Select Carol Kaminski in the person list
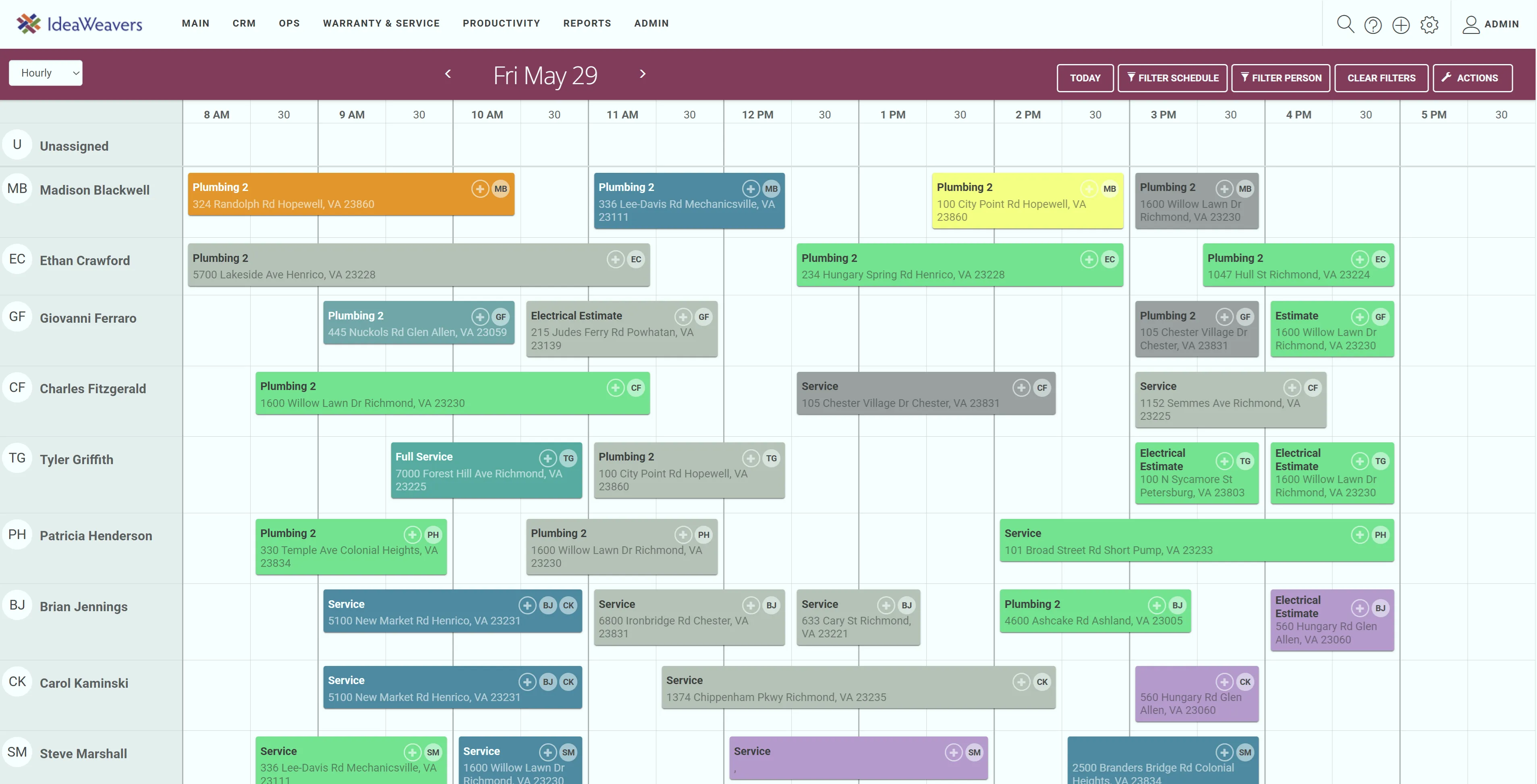The height and width of the screenshot is (784, 1537). (84, 683)
